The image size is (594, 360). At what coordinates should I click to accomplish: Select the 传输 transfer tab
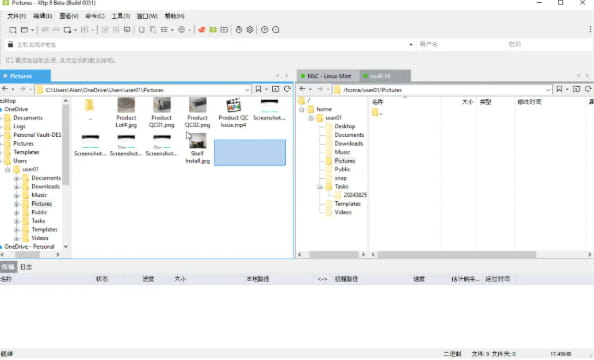pyautogui.click(x=8, y=267)
